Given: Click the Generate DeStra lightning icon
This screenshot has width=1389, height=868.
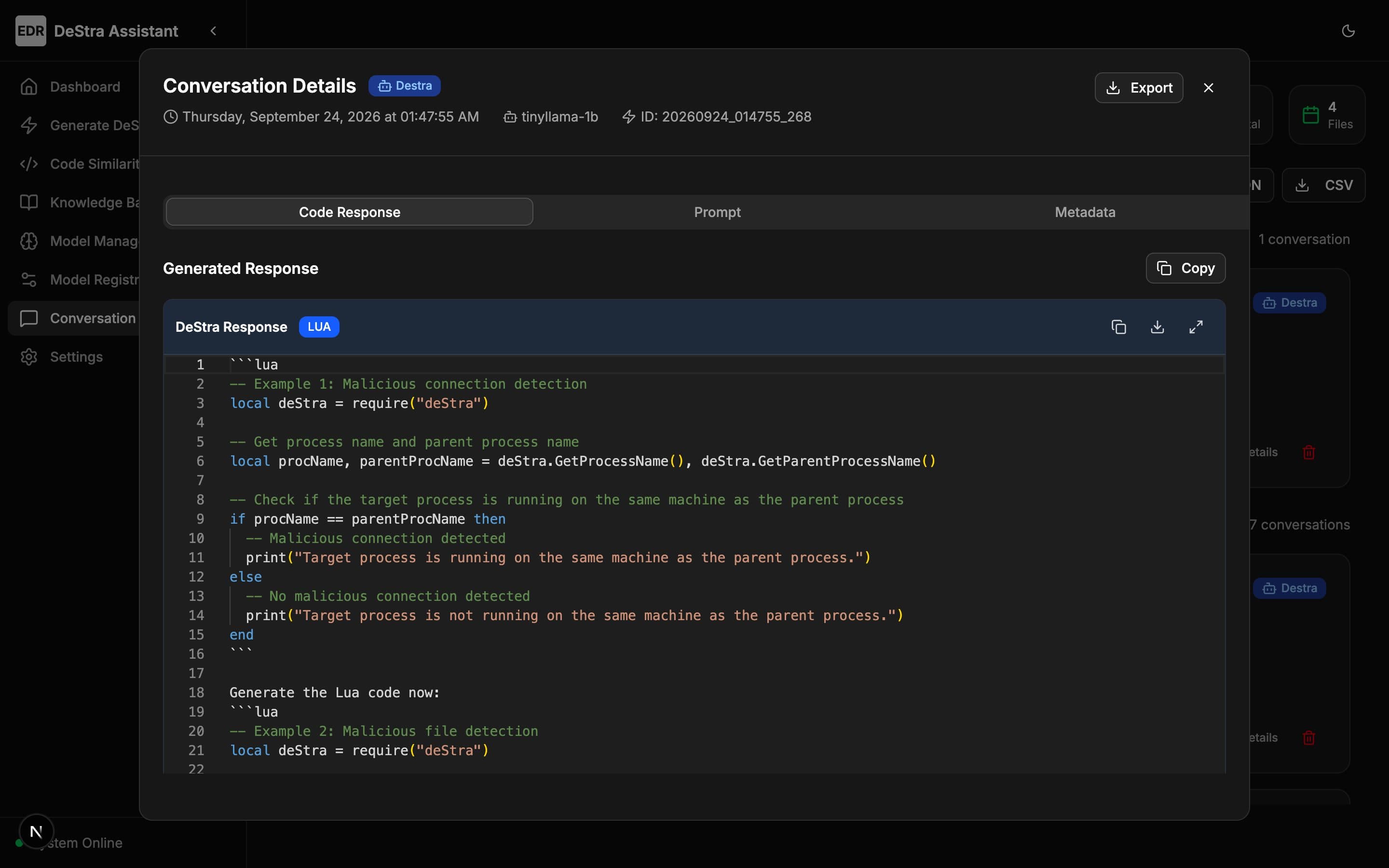Looking at the screenshot, I should [x=29, y=125].
